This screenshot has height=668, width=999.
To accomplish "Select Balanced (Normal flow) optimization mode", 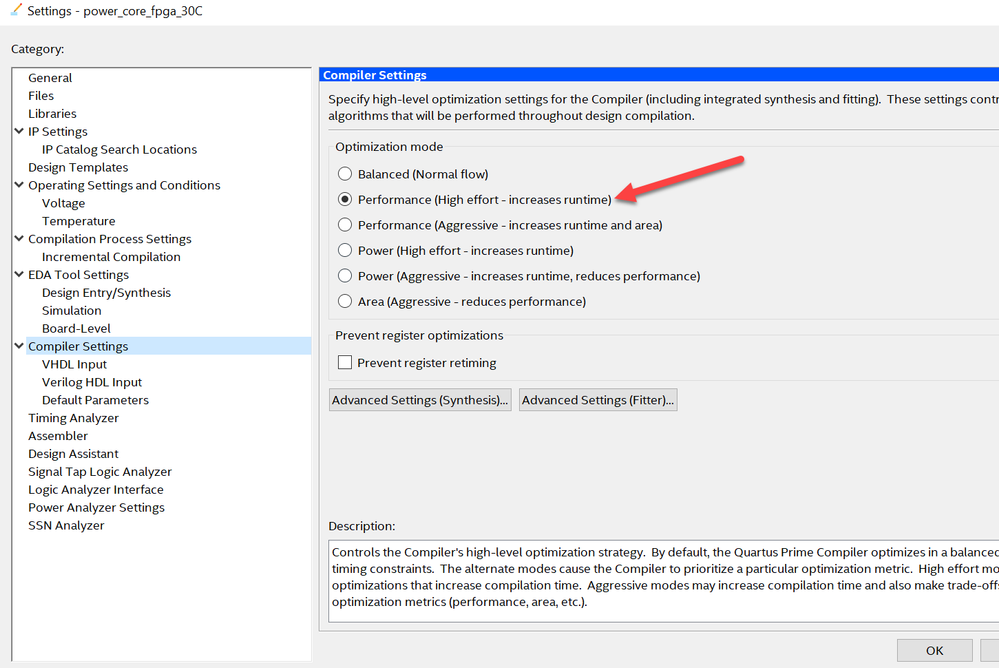I will pyautogui.click(x=345, y=174).
